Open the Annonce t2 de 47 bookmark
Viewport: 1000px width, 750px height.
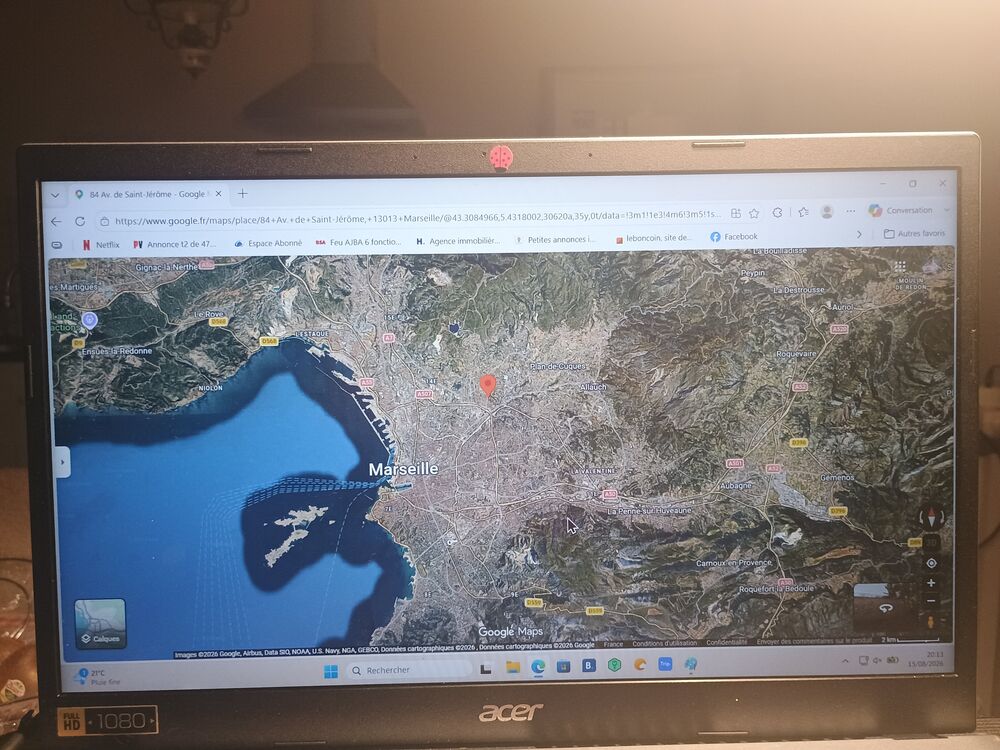point(175,244)
